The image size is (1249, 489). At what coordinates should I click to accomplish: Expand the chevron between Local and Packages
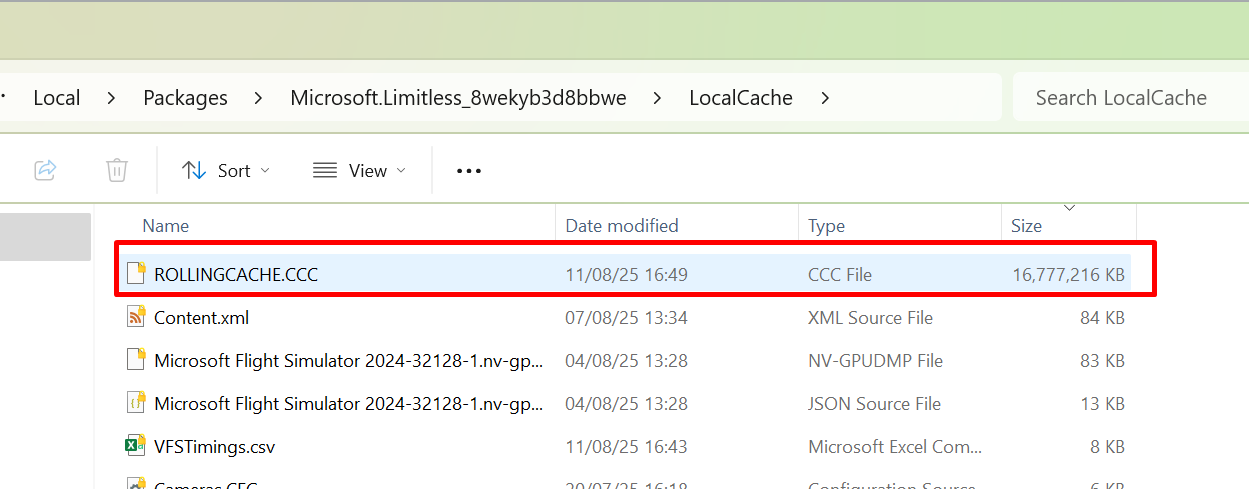pyautogui.click(x=111, y=98)
